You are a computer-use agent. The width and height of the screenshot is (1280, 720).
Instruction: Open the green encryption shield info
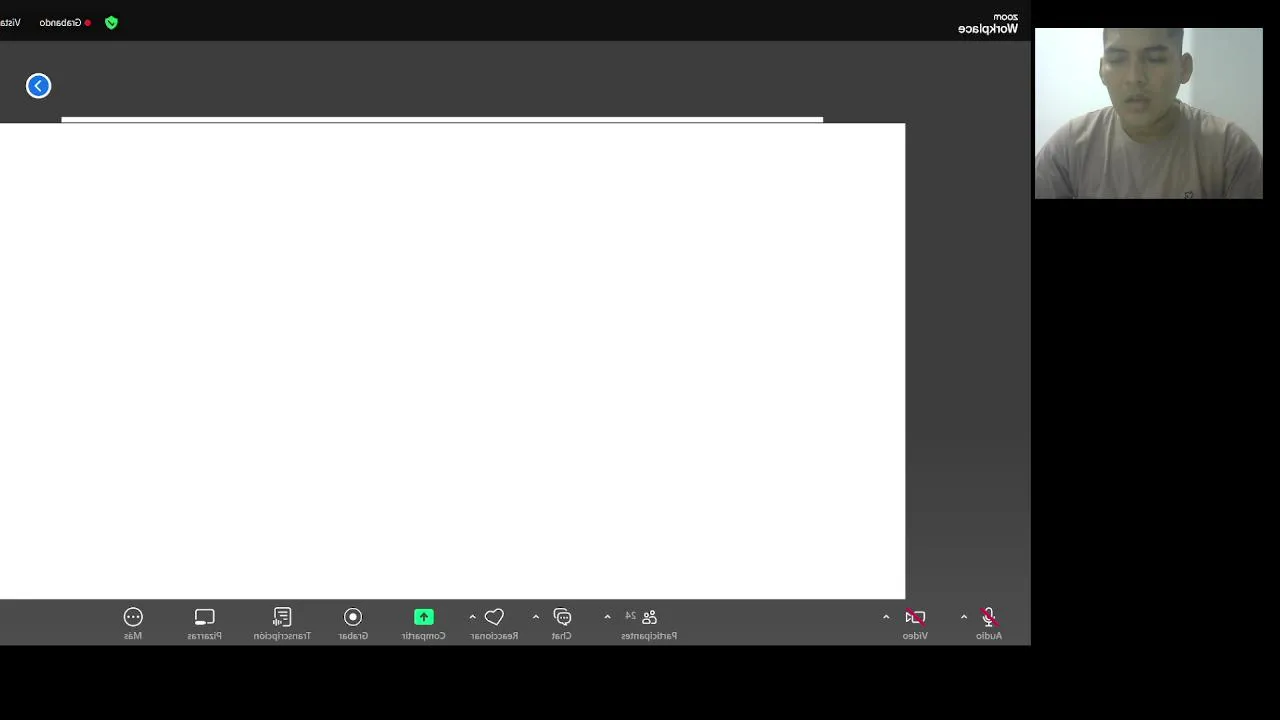tap(111, 22)
